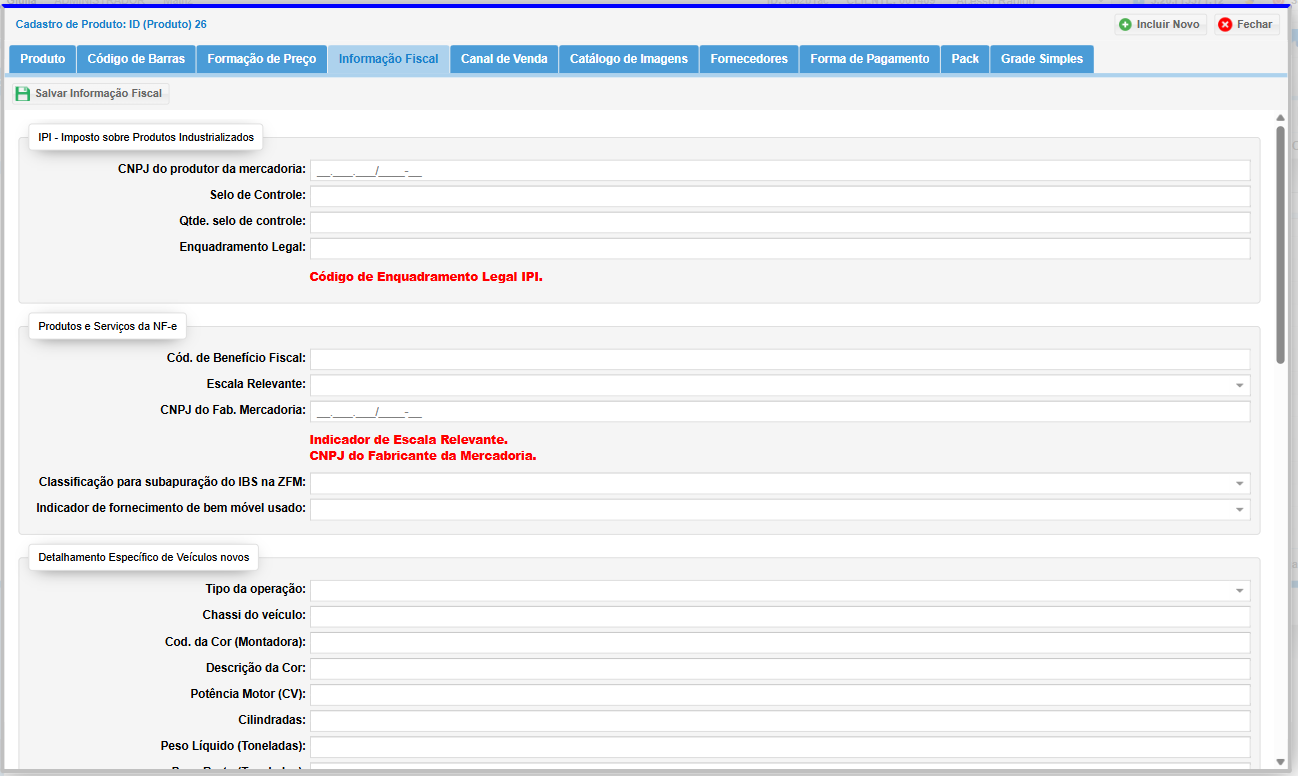Switch to the Grade Simples tab
This screenshot has height=776, width=1298.
point(1041,59)
